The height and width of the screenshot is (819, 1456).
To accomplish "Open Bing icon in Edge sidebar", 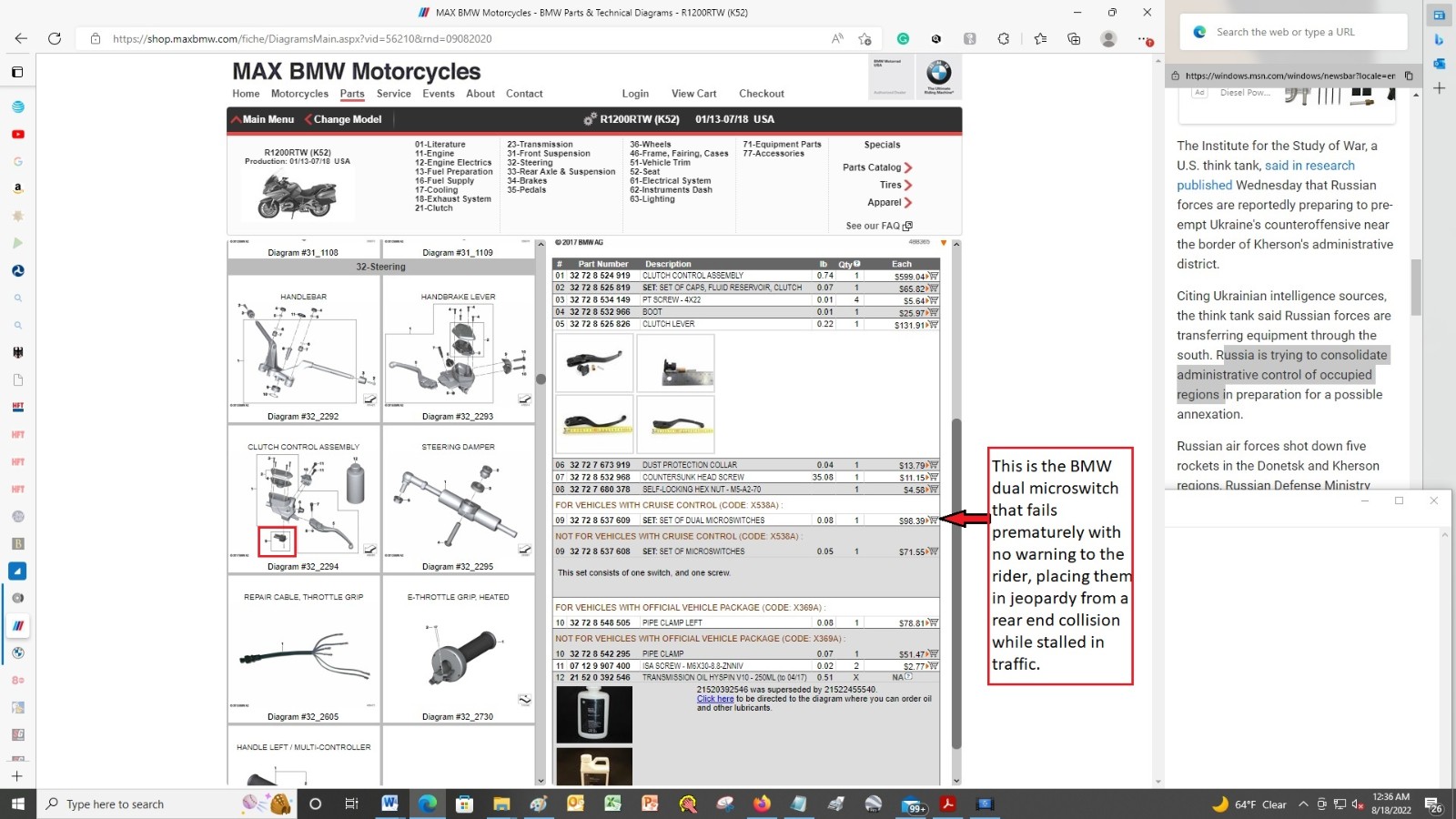I will click(1439, 39).
